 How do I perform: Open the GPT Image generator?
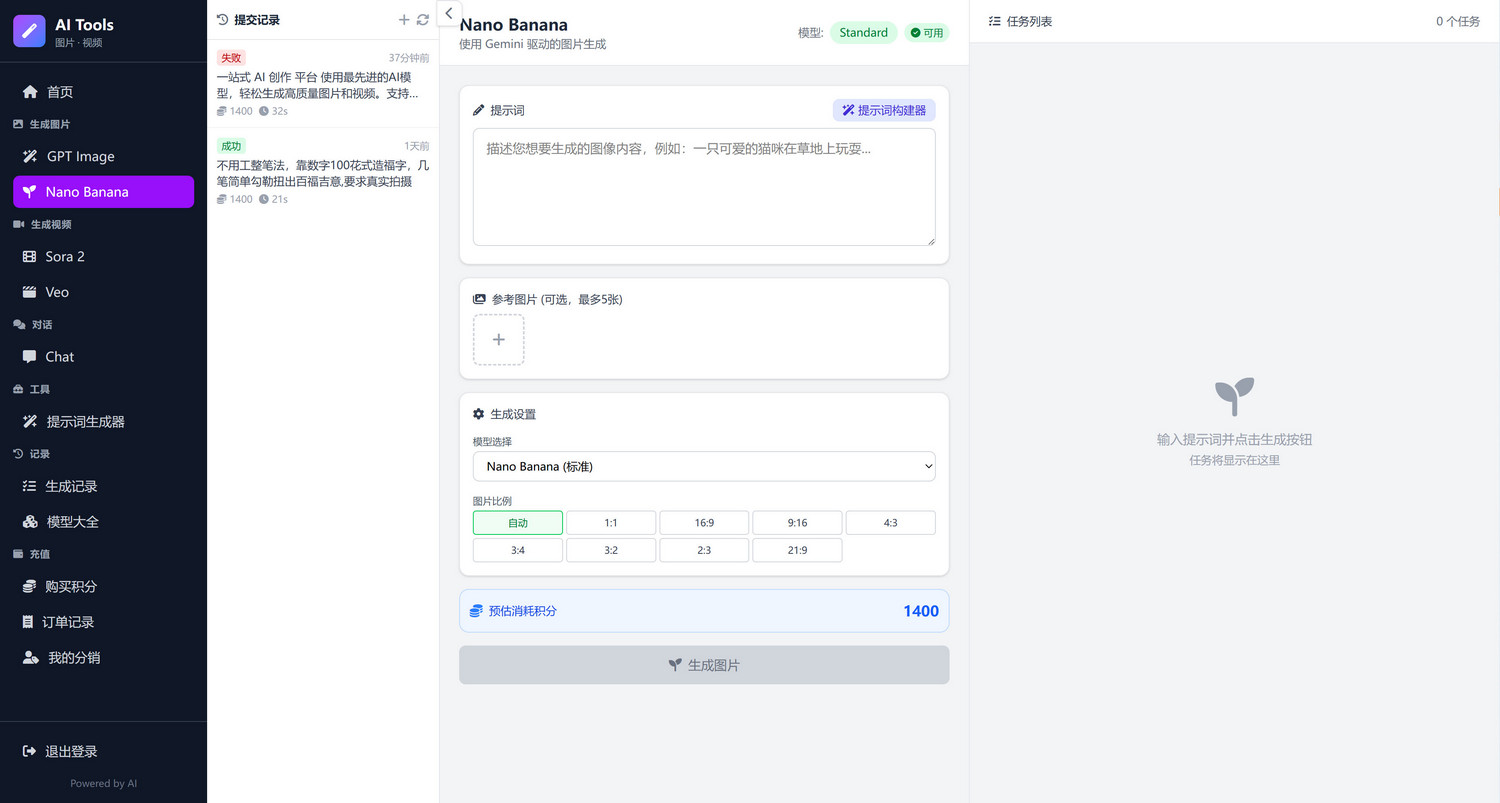(80, 156)
